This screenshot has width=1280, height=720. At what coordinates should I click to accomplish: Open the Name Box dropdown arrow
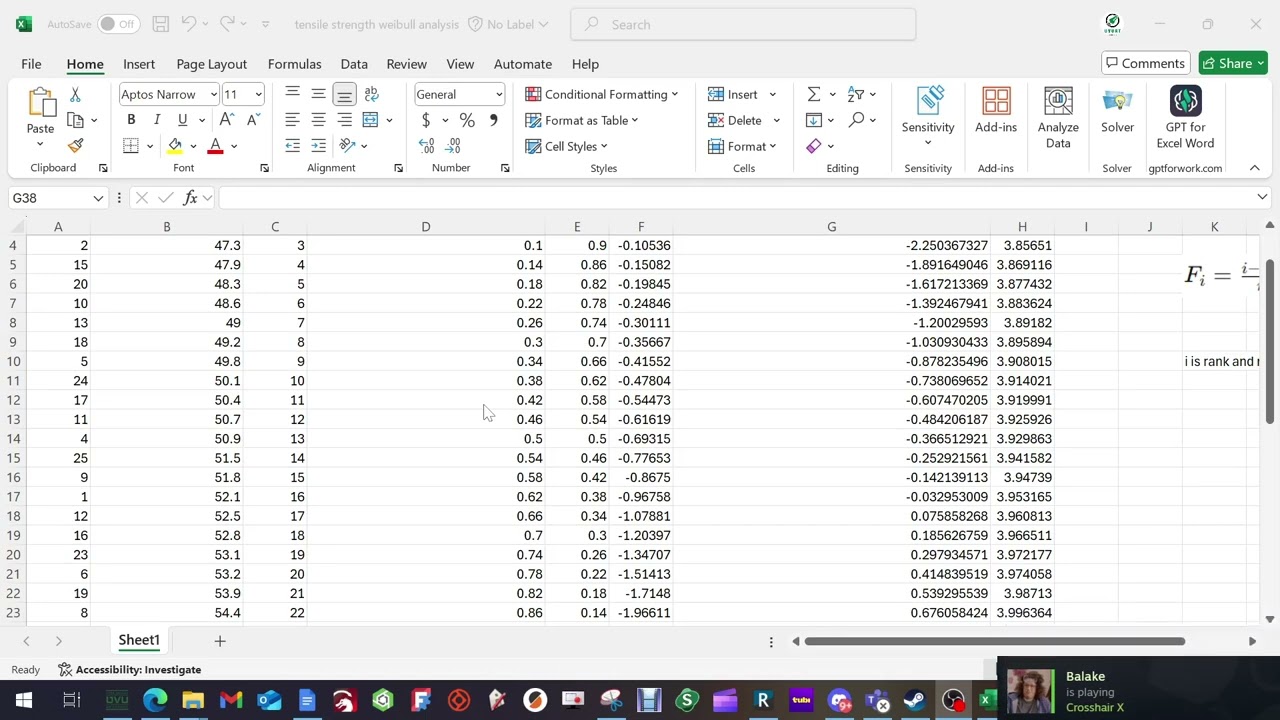pyautogui.click(x=98, y=198)
